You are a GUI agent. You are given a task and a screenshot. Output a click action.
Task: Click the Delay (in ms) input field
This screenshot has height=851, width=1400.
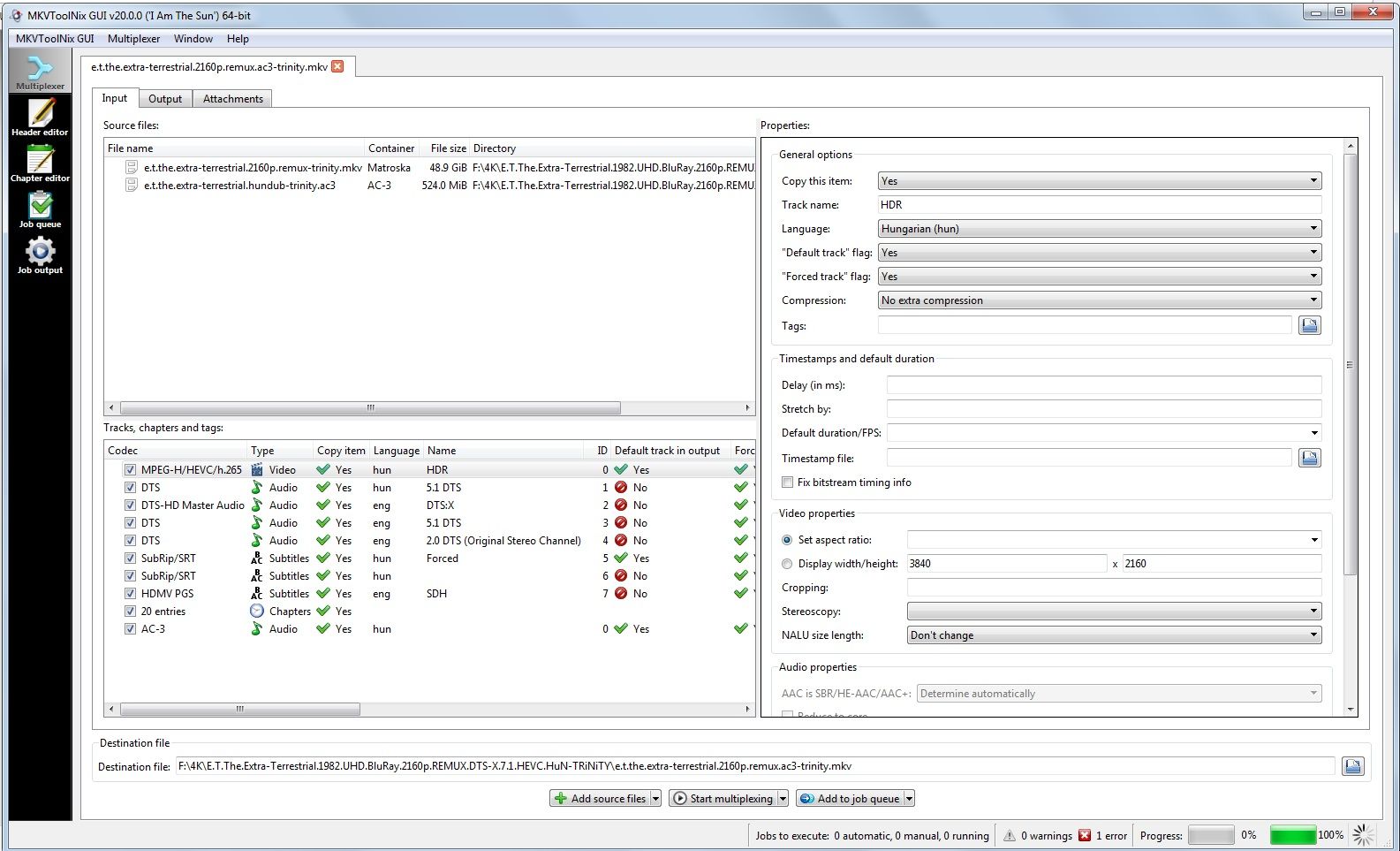(1104, 384)
